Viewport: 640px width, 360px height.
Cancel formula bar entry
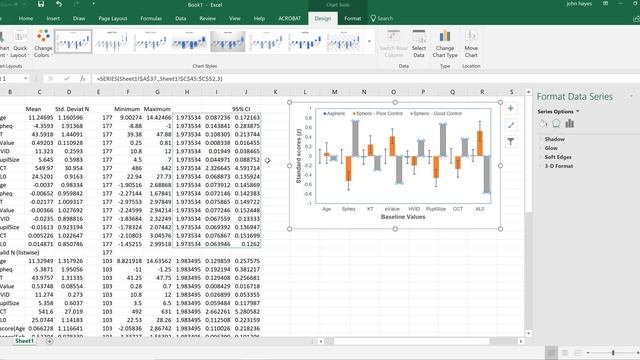coord(51,78)
